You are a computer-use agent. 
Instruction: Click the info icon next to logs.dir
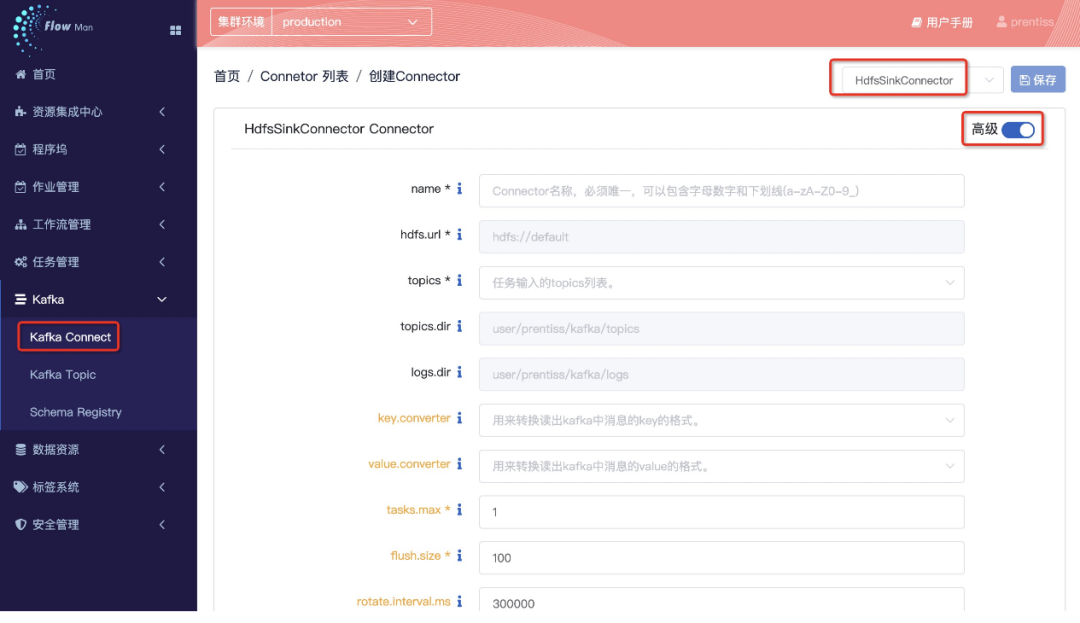(x=459, y=372)
